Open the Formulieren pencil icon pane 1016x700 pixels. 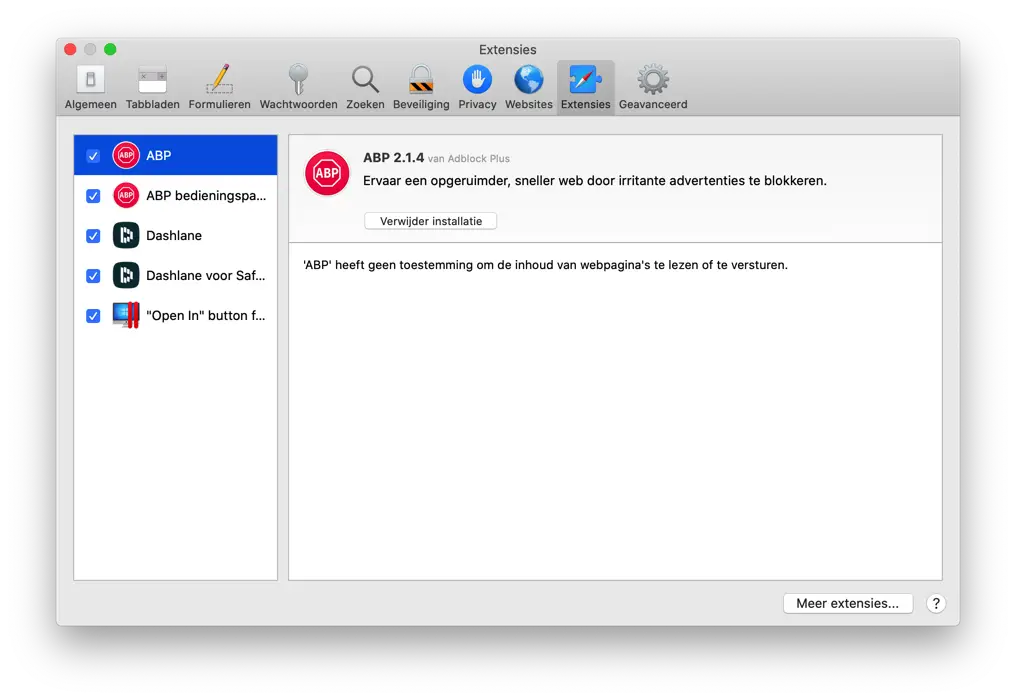219,87
